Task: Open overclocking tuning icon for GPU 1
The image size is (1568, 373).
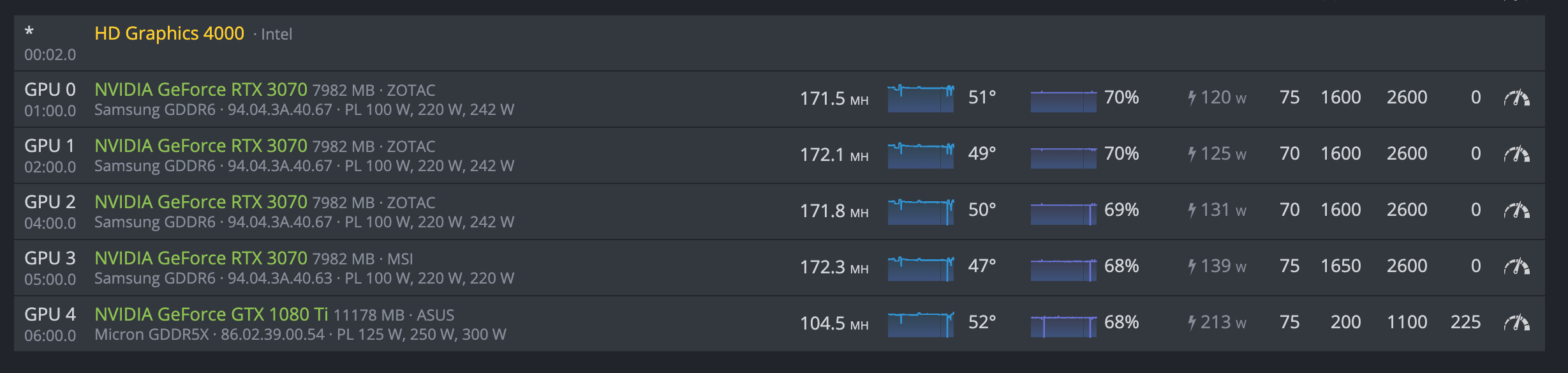Action: pos(1516,155)
